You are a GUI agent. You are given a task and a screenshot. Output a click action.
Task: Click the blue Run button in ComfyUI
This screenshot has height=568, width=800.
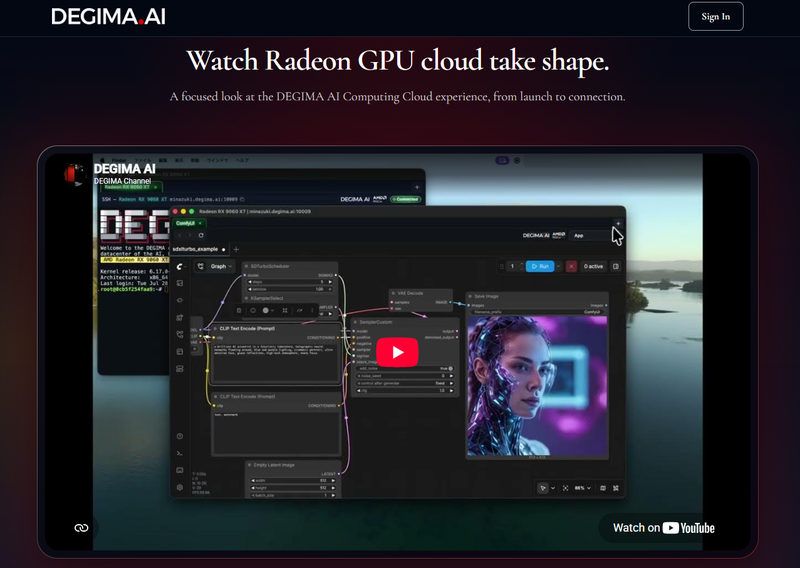(x=540, y=266)
